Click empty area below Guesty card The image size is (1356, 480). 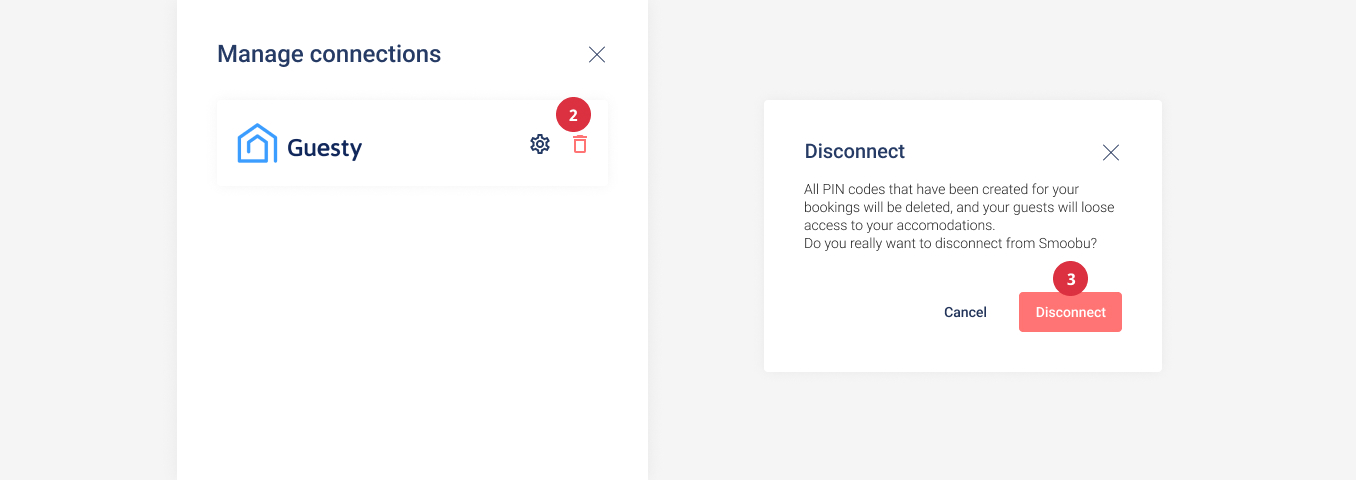click(412, 330)
